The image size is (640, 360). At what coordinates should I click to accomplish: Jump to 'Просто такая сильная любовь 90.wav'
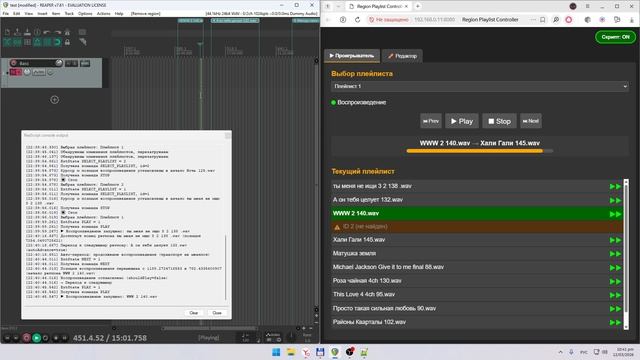(615, 309)
